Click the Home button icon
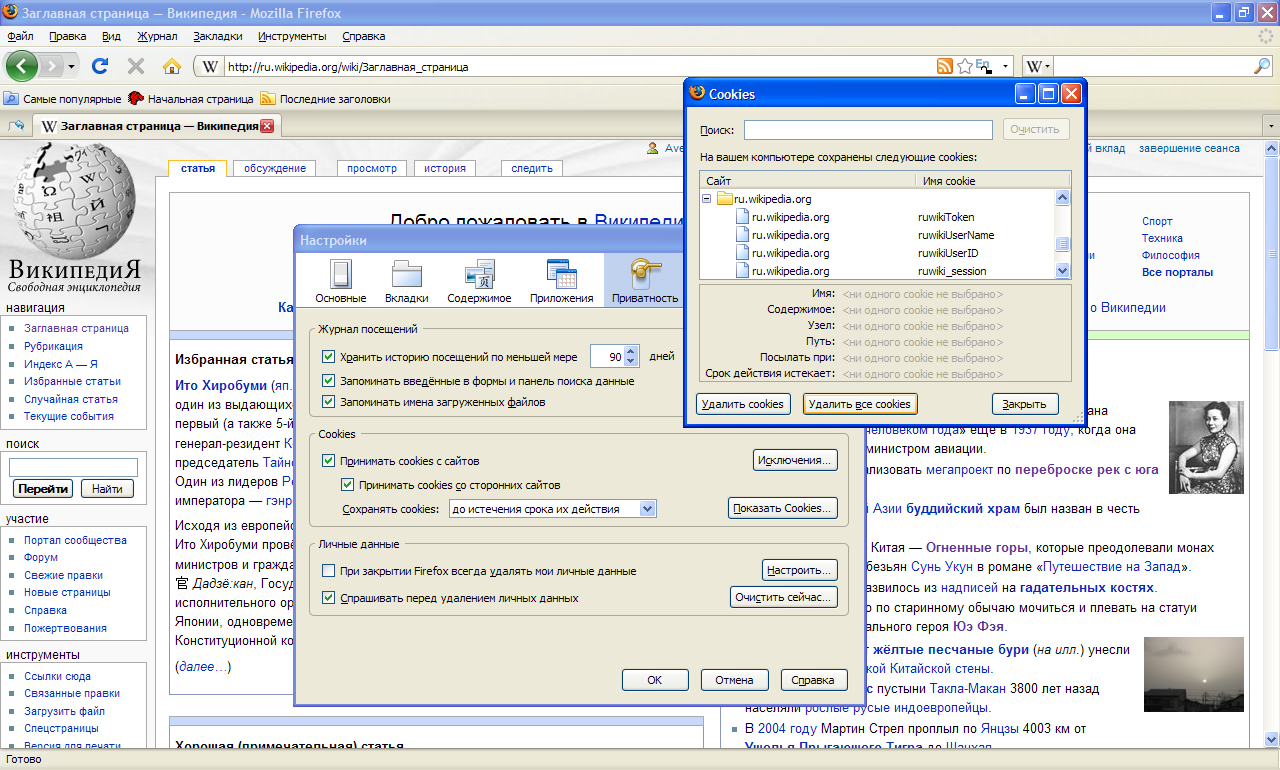The width and height of the screenshot is (1280, 770). [171, 67]
